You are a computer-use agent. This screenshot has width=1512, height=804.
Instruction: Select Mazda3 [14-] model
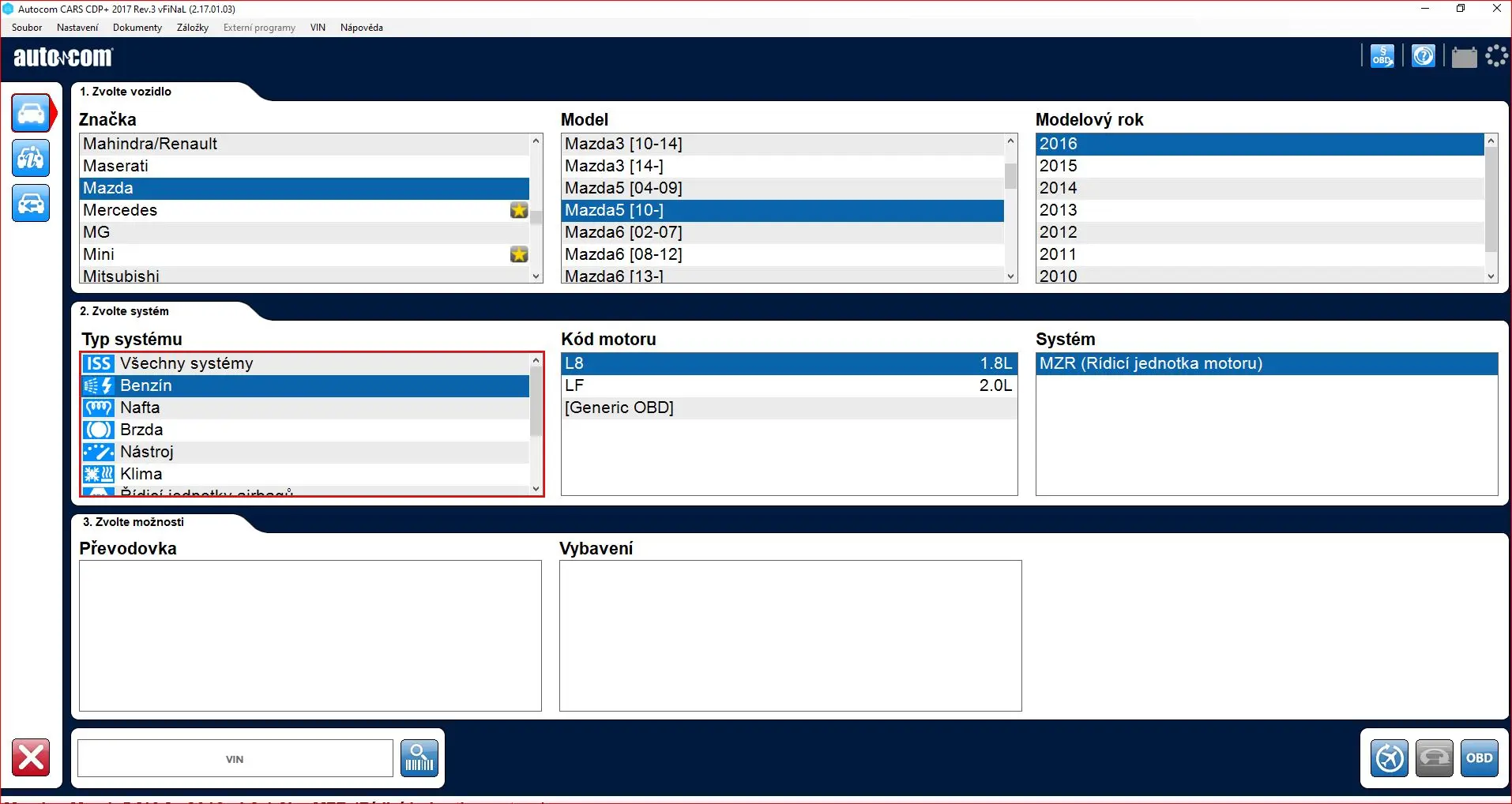783,166
